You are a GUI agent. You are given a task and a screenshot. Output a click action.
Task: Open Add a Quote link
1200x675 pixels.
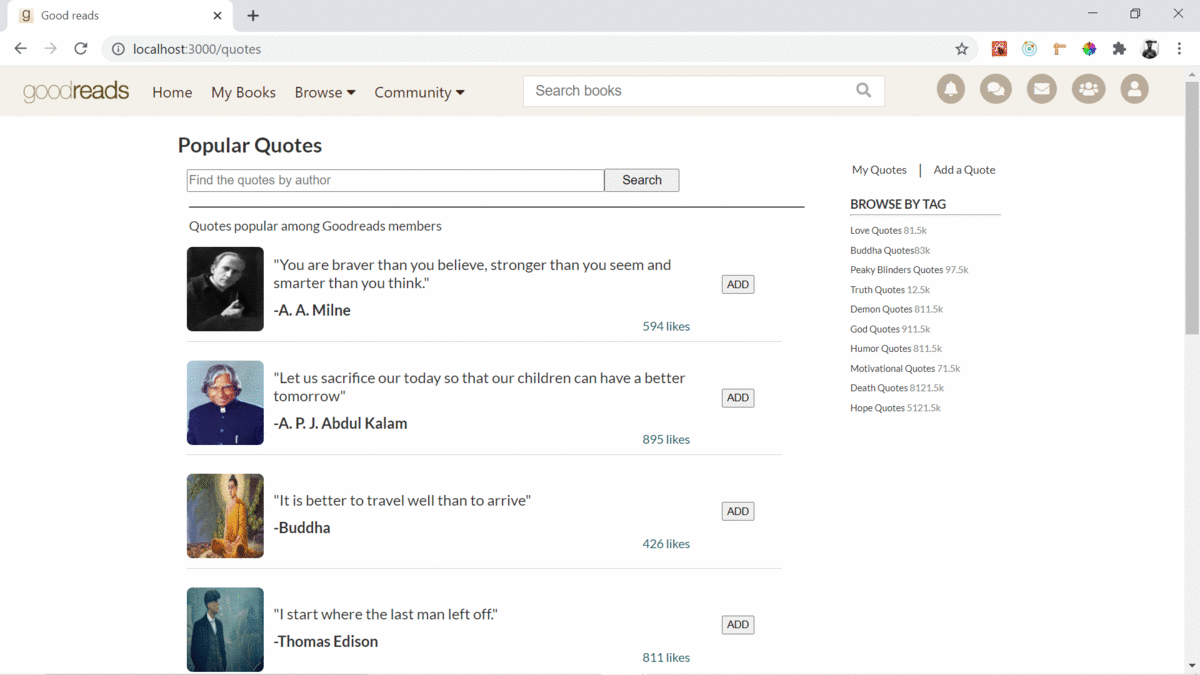pyautogui.click(x=964, y=170)
